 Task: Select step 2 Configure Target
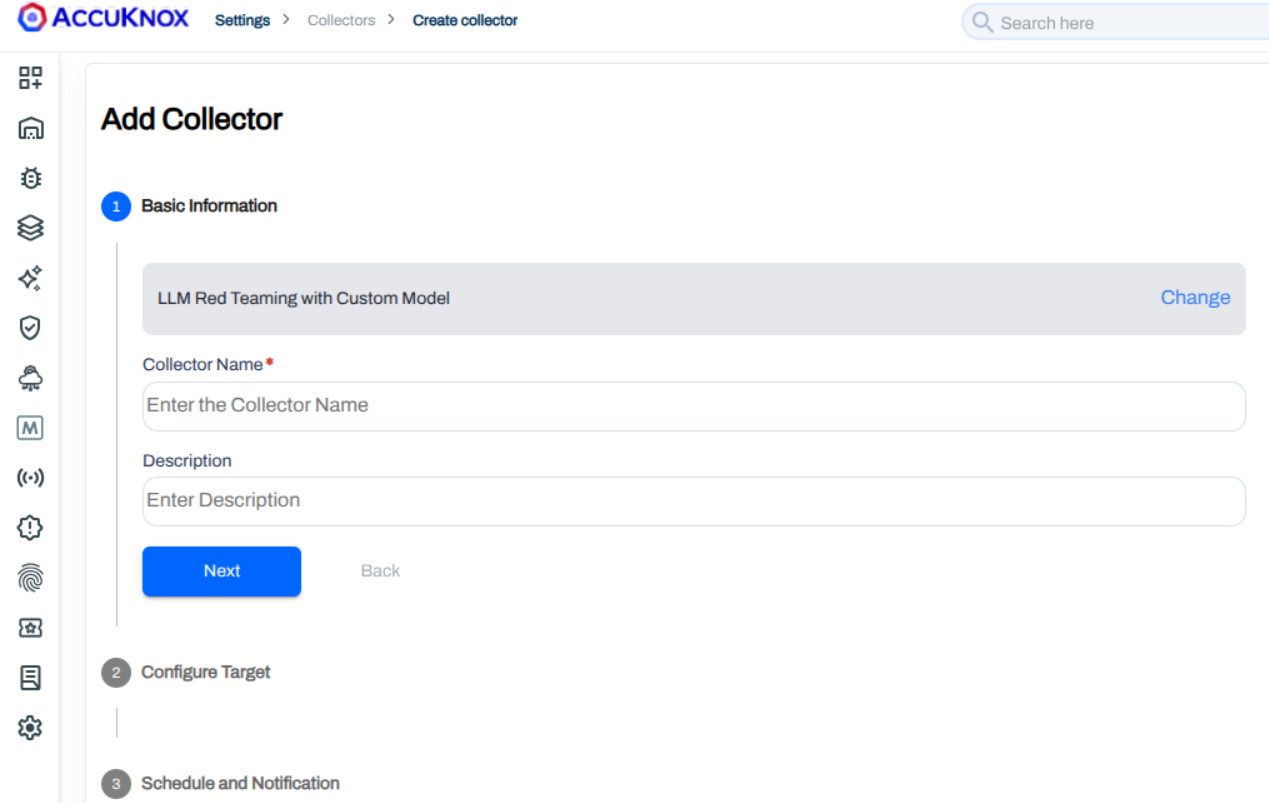coord(186,672)
